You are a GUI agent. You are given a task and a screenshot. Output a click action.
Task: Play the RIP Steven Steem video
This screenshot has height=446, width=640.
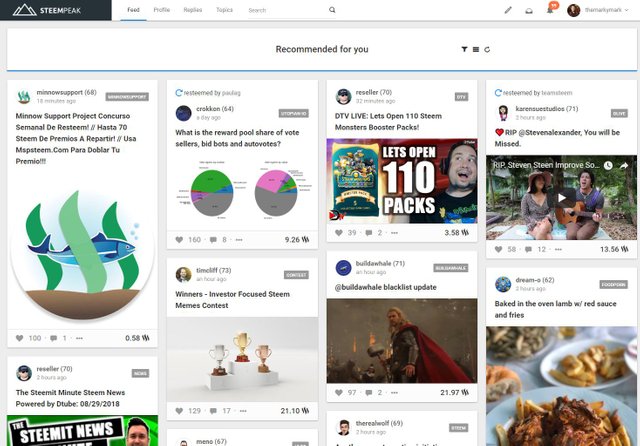point(562,198)
